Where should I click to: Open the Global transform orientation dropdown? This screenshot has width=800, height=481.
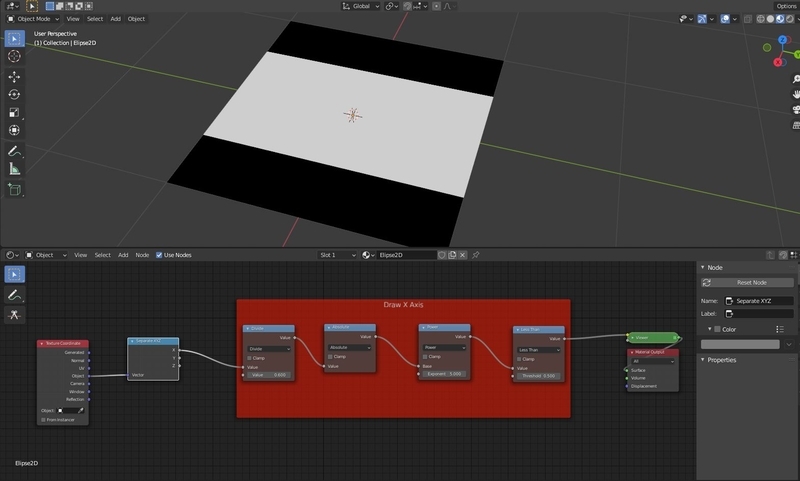[x=361, y=6]
